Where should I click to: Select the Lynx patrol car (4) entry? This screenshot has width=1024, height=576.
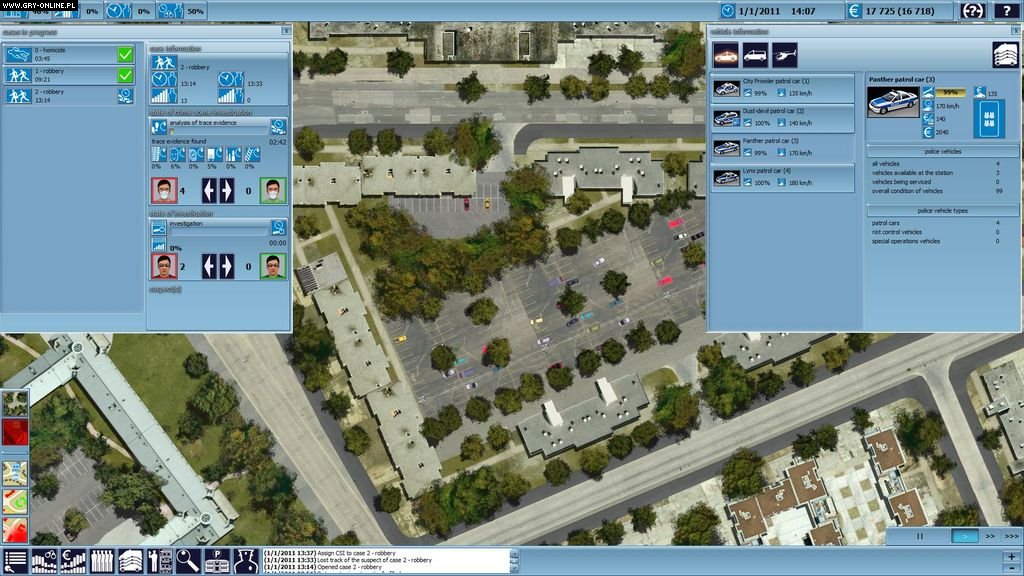tap(782, 177)
